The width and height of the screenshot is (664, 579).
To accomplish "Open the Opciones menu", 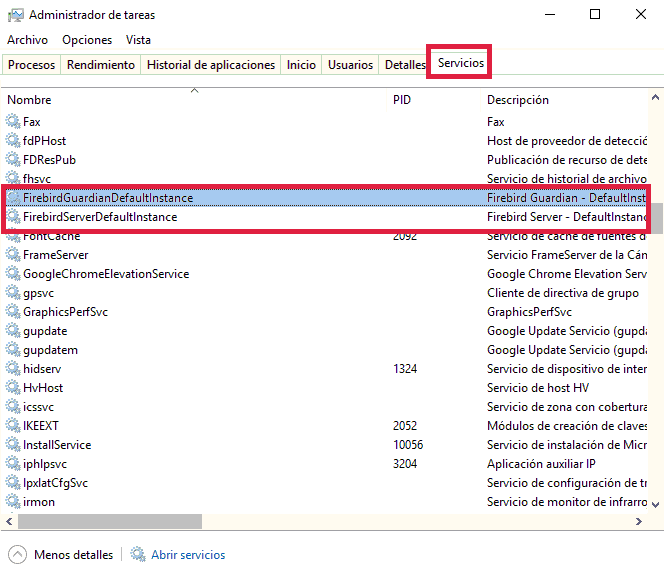I will 87,40.
